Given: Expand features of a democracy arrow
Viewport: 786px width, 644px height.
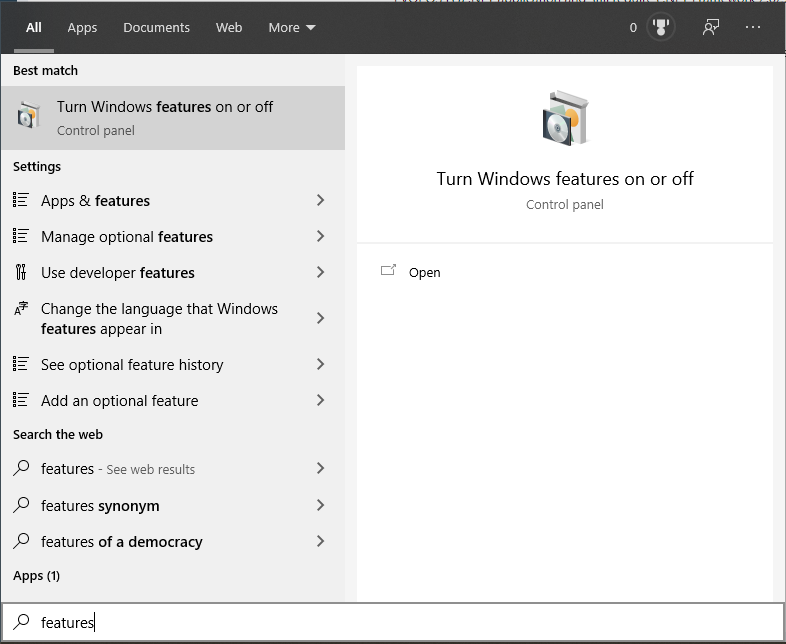Looking at the screenshot, I should (320, 541).
